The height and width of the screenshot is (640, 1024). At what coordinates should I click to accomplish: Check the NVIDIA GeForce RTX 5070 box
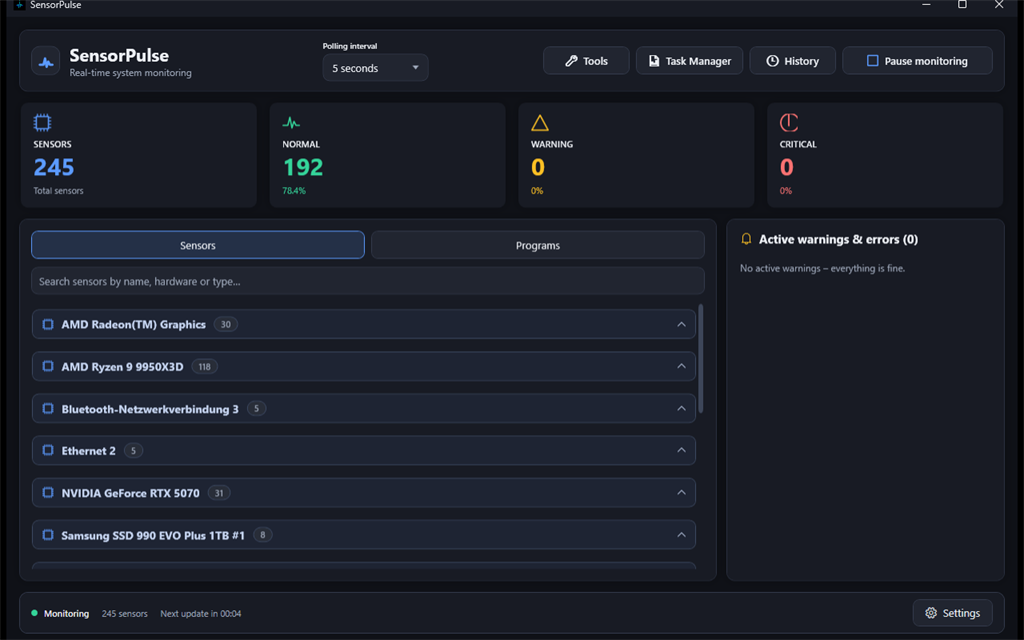point(48,492)
